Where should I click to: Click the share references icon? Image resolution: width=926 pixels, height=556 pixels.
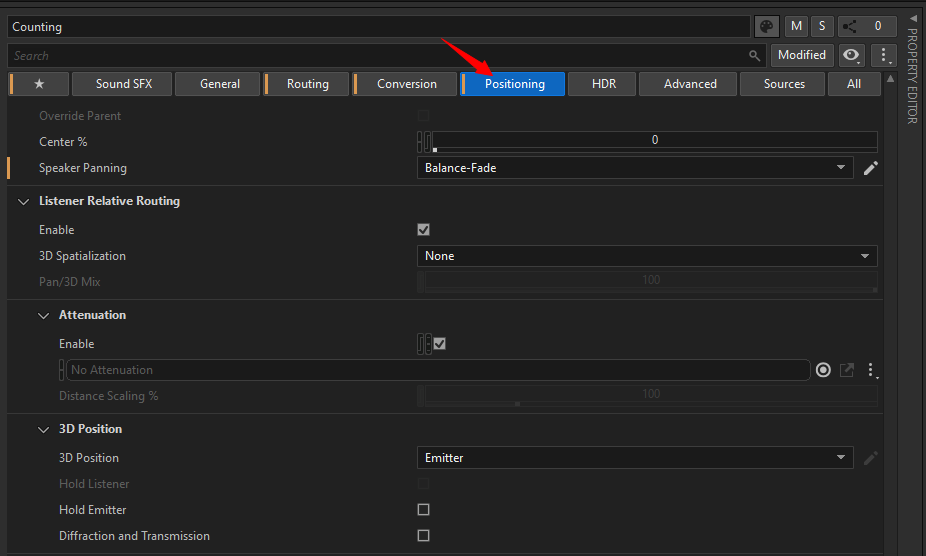click(850, 27)
